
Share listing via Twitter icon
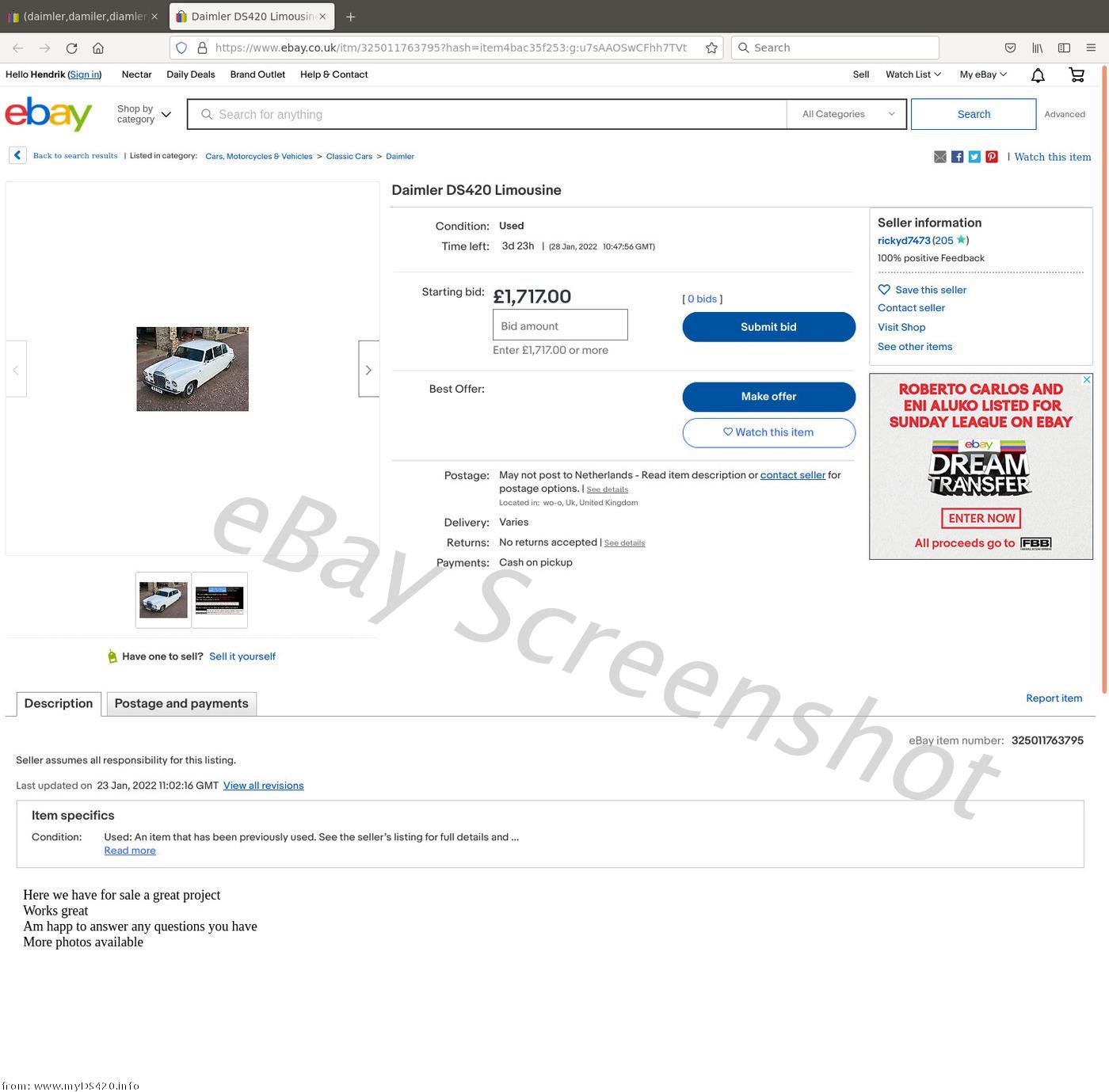(x=974, y=157)
